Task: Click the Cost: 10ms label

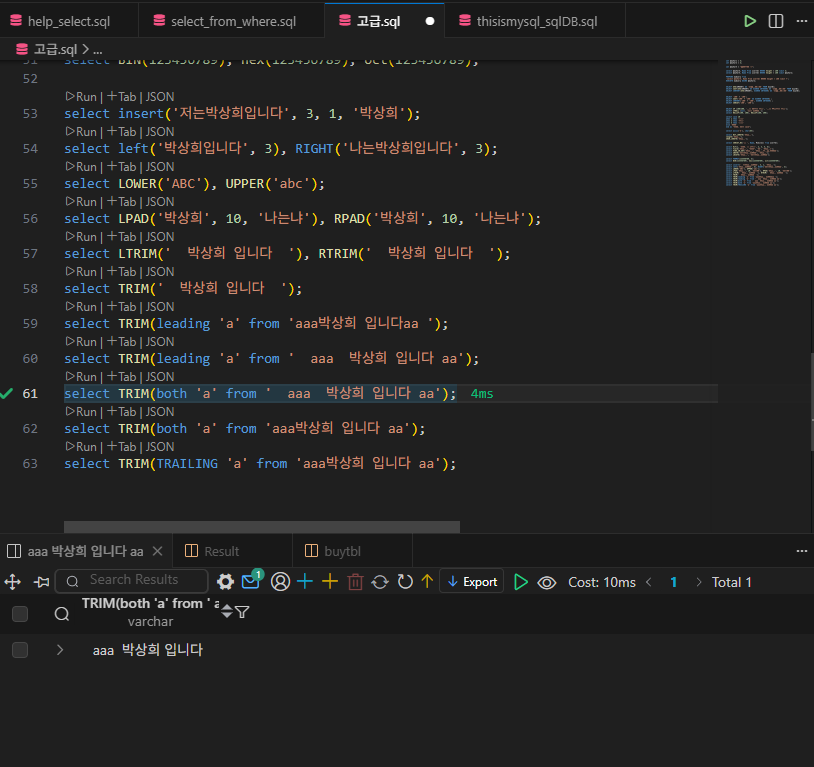Action: pos(602,582)
